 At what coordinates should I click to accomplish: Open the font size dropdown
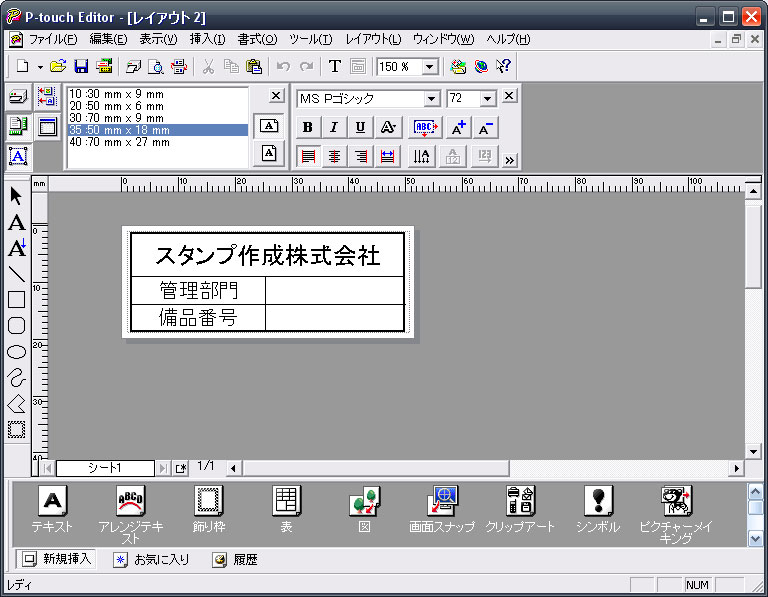click(487, 99)
